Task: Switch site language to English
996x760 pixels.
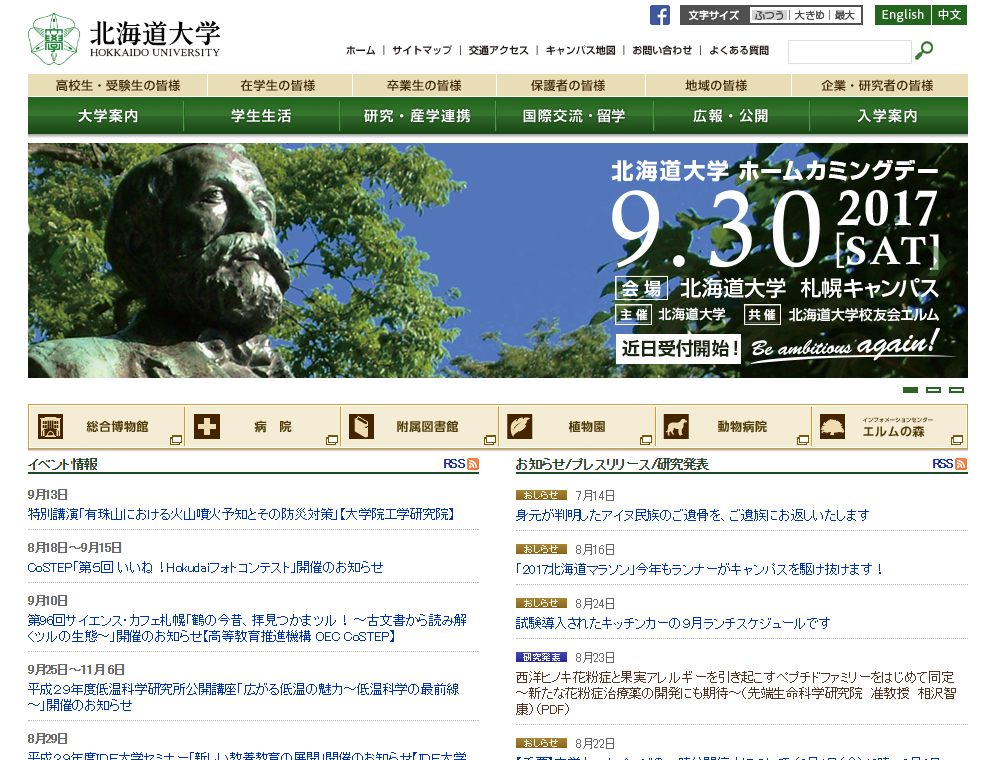Action: pyautogui.click(x=903, y=15)
